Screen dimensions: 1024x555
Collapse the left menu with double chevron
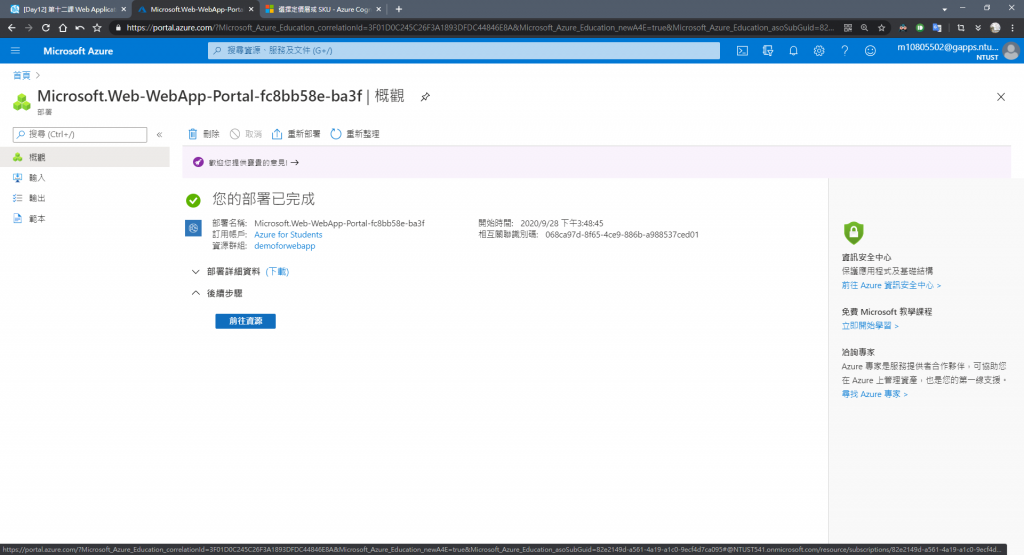click(x=159, y=135)
